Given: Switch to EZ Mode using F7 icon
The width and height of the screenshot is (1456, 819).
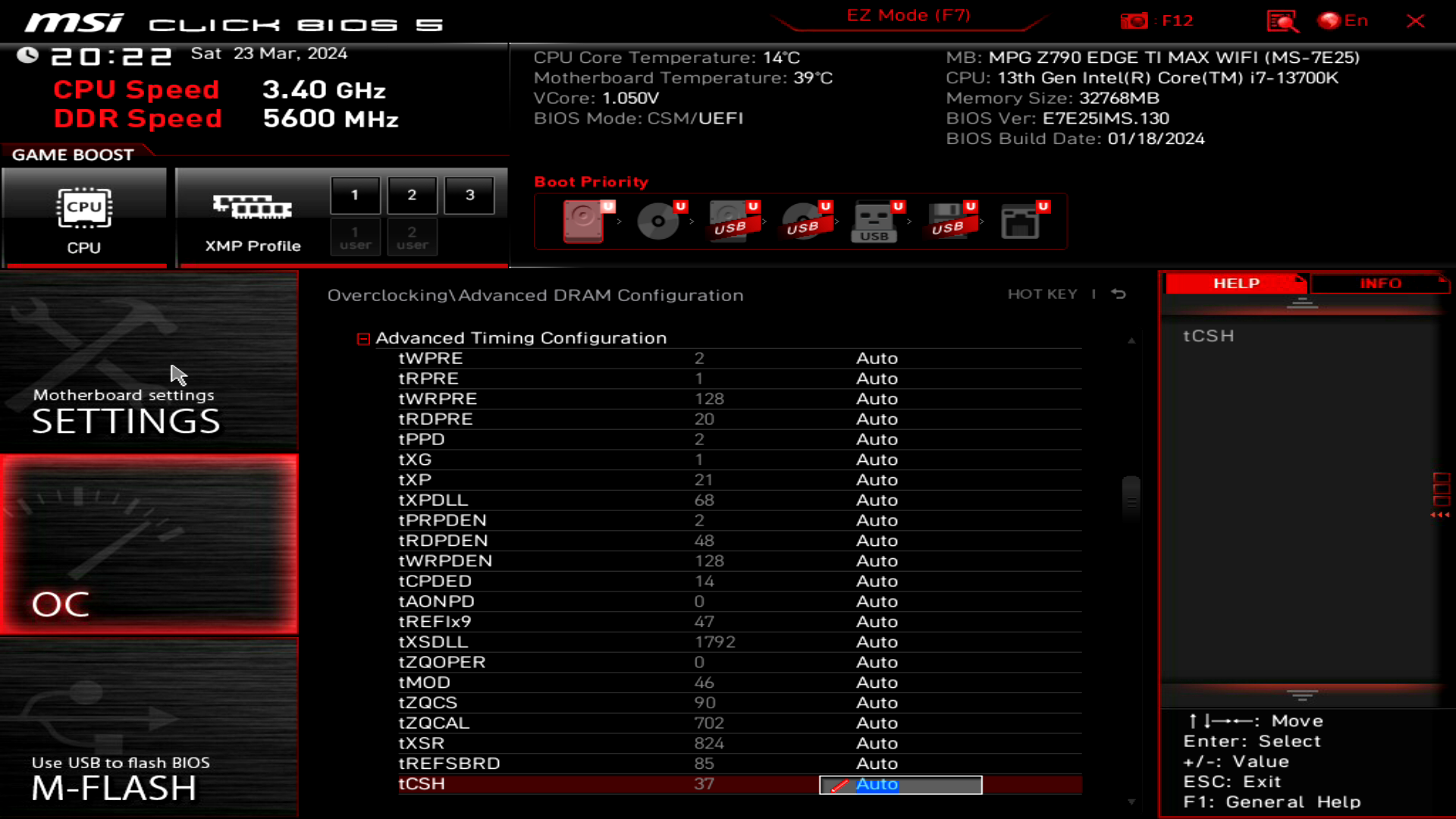Looking at the screenshot, I should pyautogui.click(x=909, y=15).
